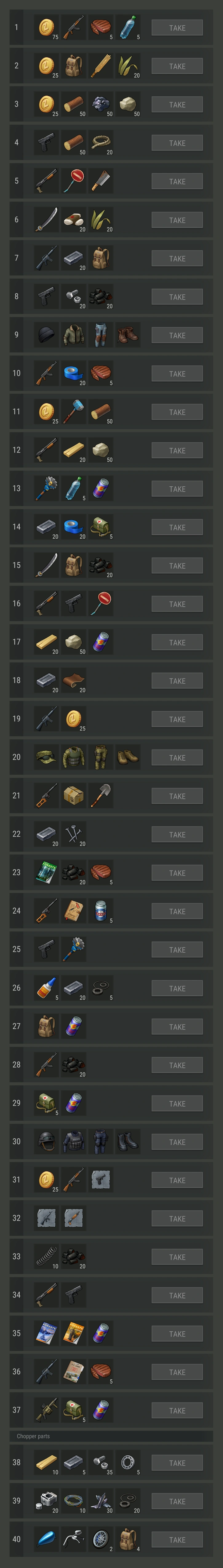Select the water bottle icon in row 1
The image size is (223, 1568).
(x=128, y=28)
